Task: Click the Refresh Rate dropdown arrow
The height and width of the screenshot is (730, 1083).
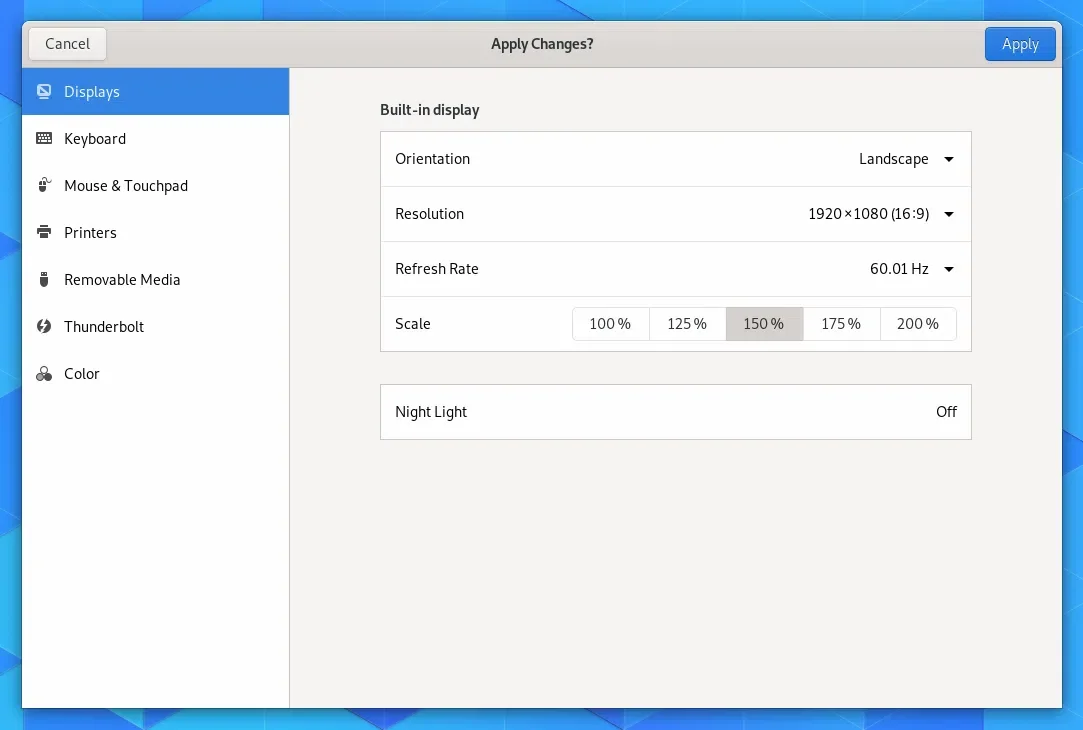Action: click(948, 268)
